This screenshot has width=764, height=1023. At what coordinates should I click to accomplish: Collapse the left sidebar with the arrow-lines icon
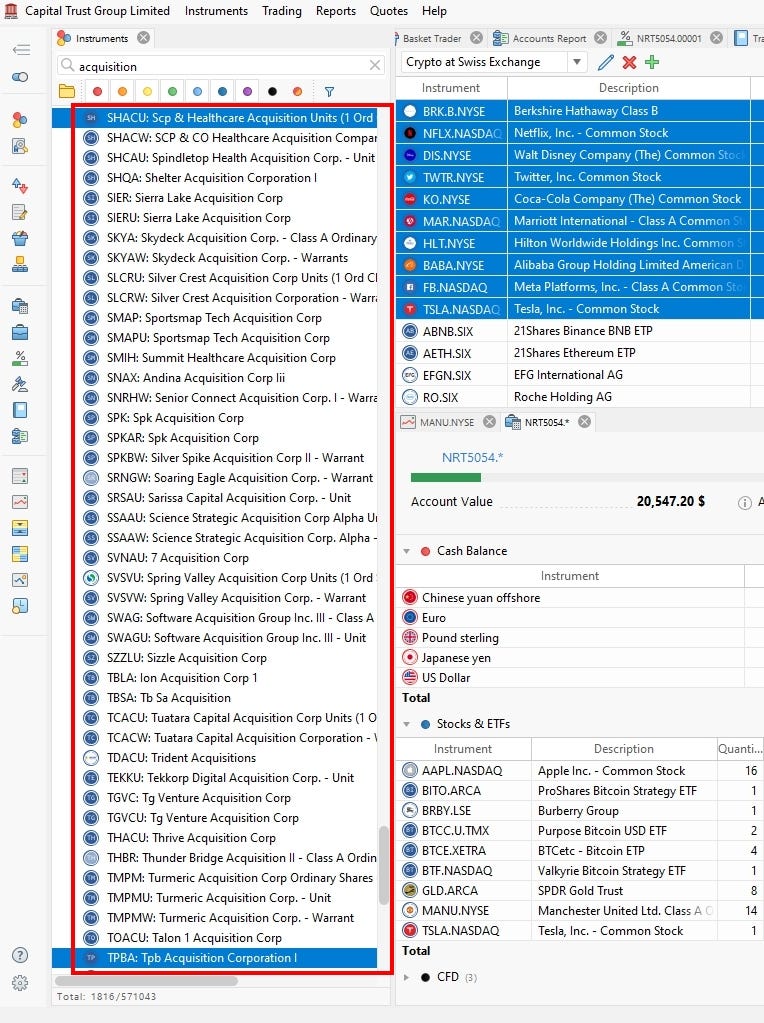(21, 50)
